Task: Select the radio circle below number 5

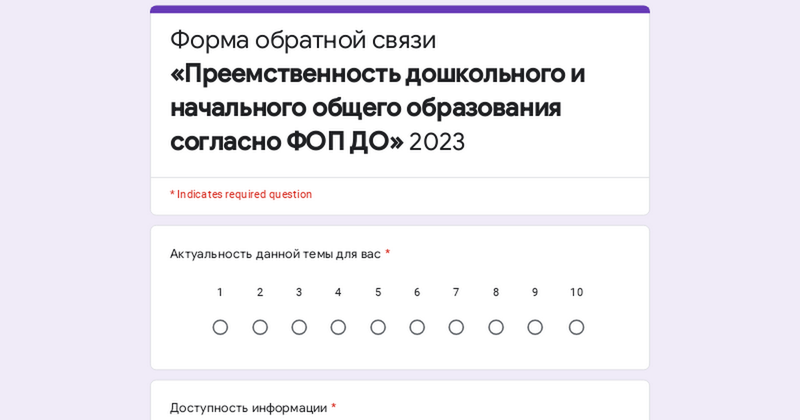Action: 378,327
